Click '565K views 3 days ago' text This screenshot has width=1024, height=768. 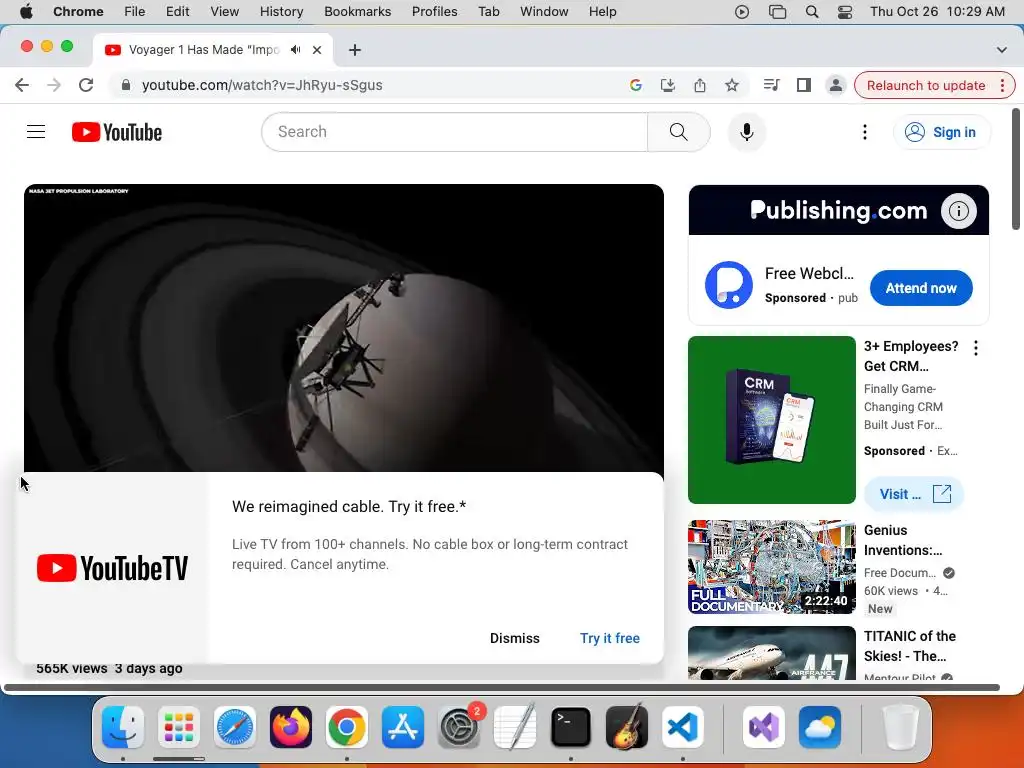point(109,669)
